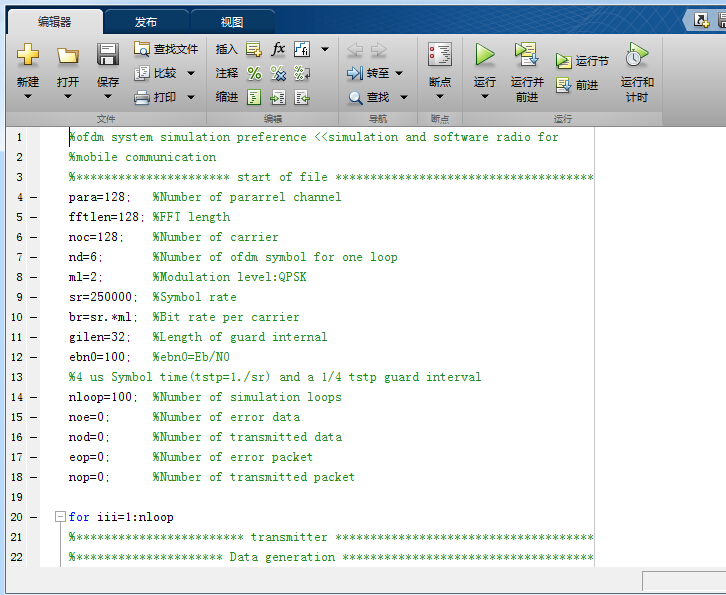Click the 运行节 run section button
Screen dimensions: 726x595
coord(582,61)
